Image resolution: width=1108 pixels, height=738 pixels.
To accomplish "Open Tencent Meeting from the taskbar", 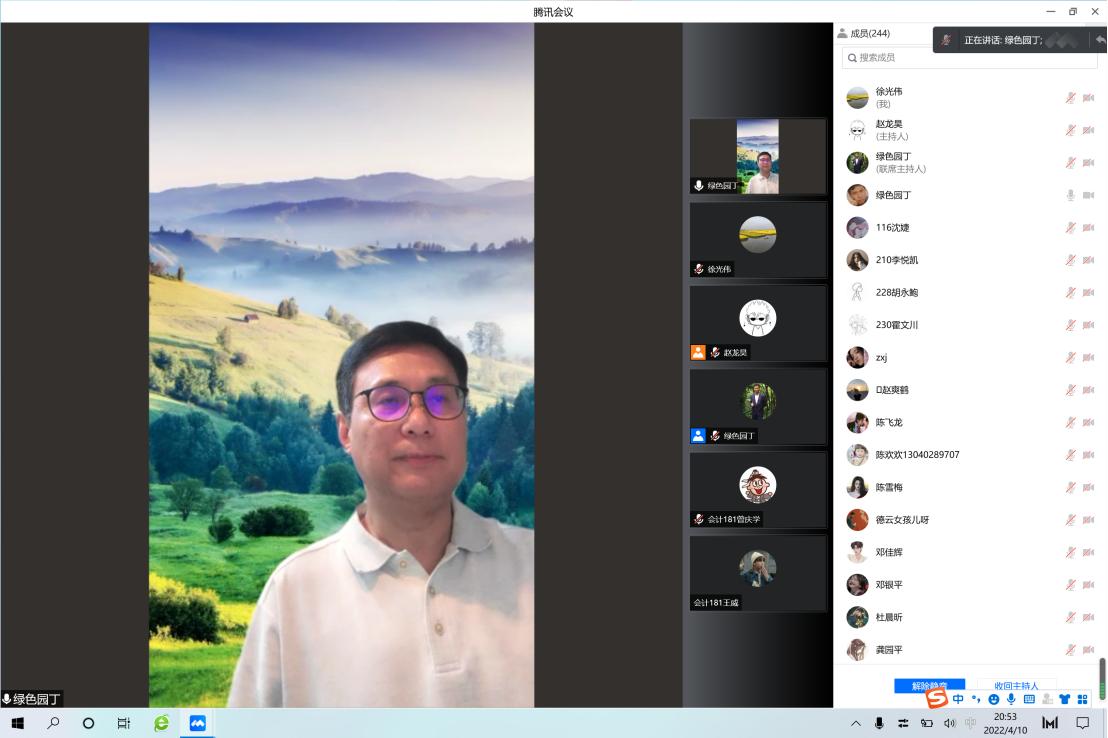I will [198, 723].
